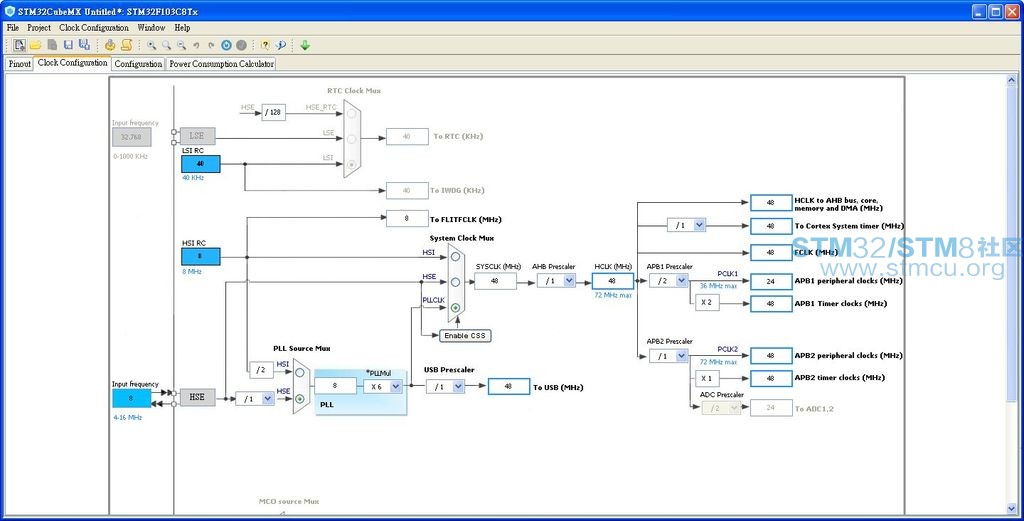1024x521 pixels.
Task: Open a project with the yellow folder icon
Action: [x=35, y=45]
